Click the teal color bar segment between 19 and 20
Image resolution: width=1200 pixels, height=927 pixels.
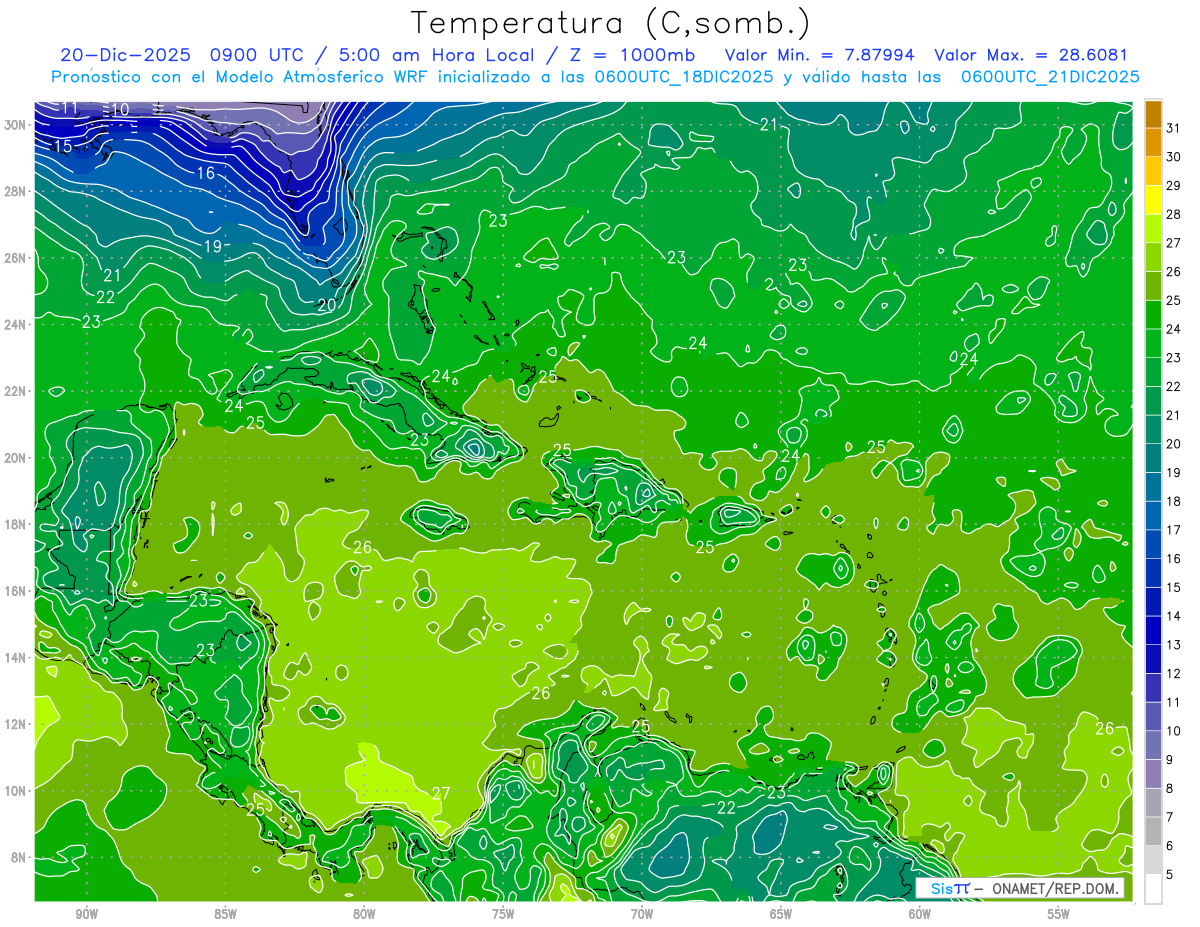(x=1153, y=459)
